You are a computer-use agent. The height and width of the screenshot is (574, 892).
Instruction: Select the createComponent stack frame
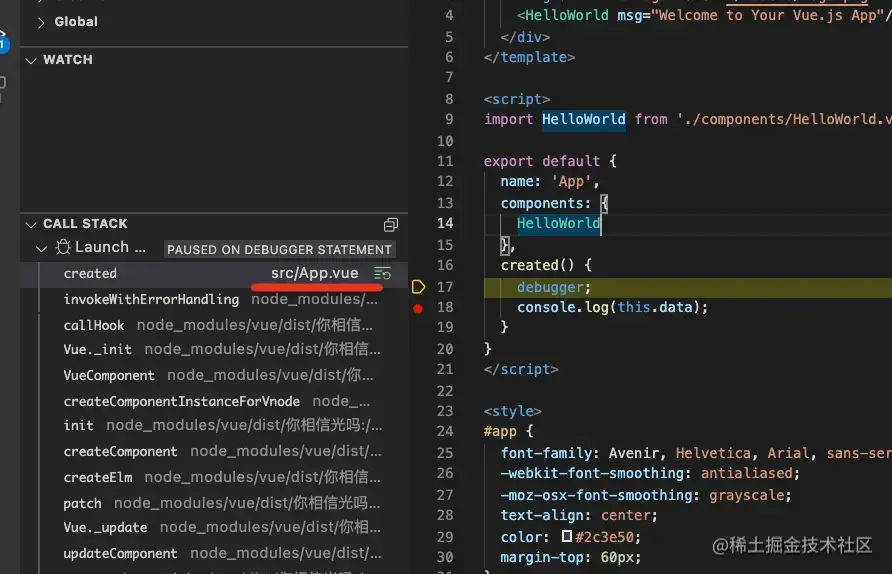(x=214, y=451)
